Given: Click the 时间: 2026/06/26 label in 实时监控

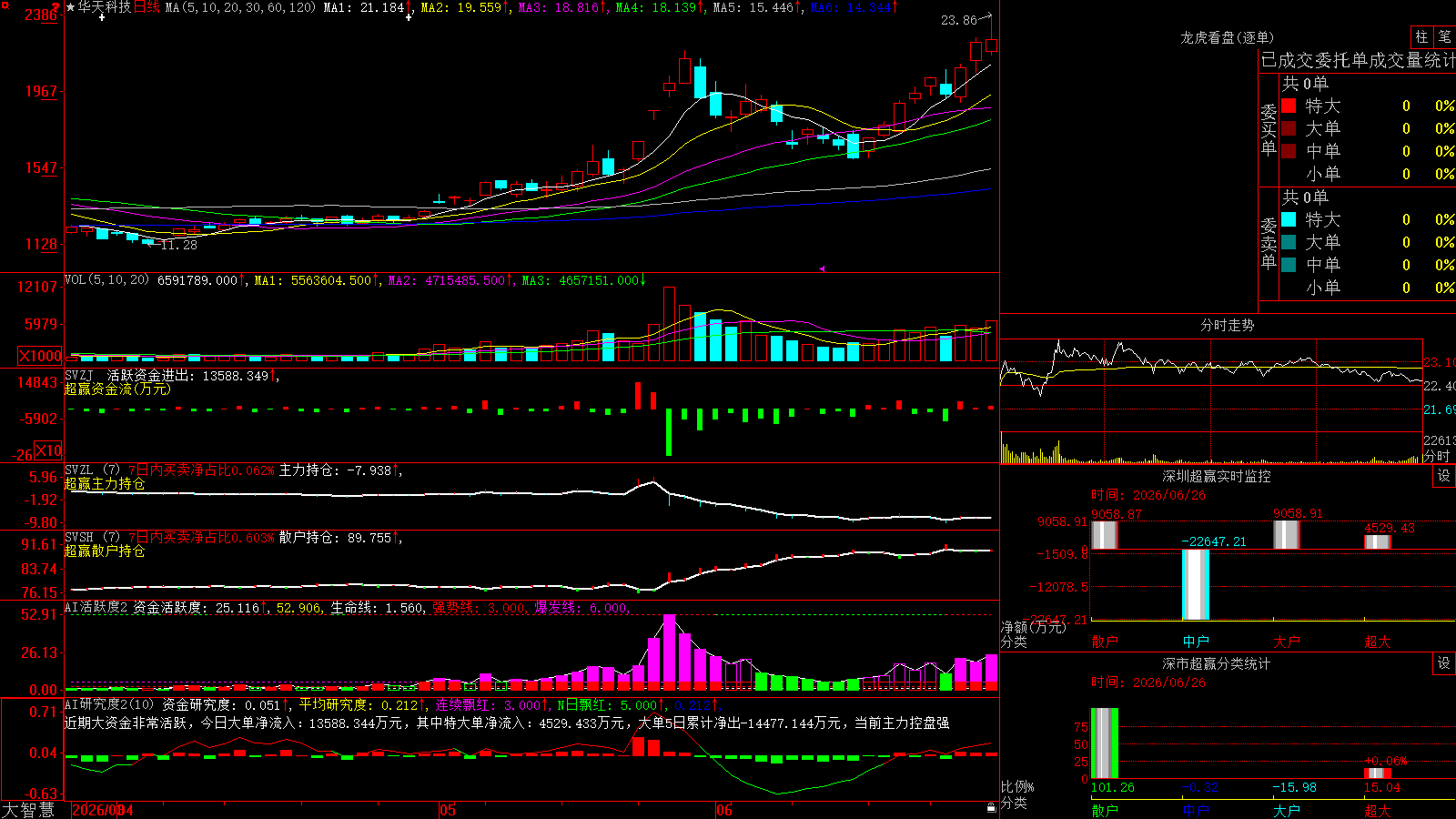Looking at the screenshot, I should pyautogui.click(x=1148, y=495).
